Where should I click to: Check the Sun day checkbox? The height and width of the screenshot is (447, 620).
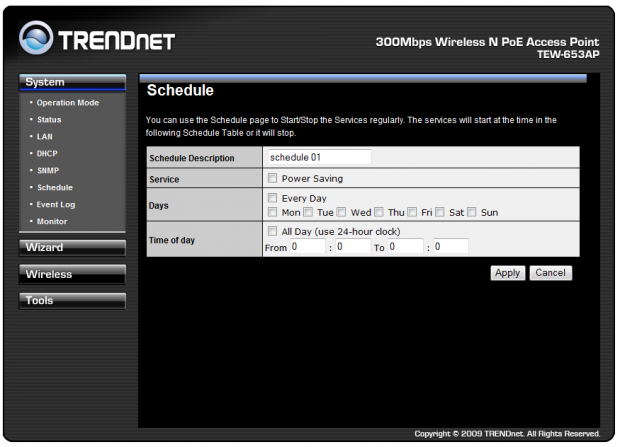pos(472,212)
